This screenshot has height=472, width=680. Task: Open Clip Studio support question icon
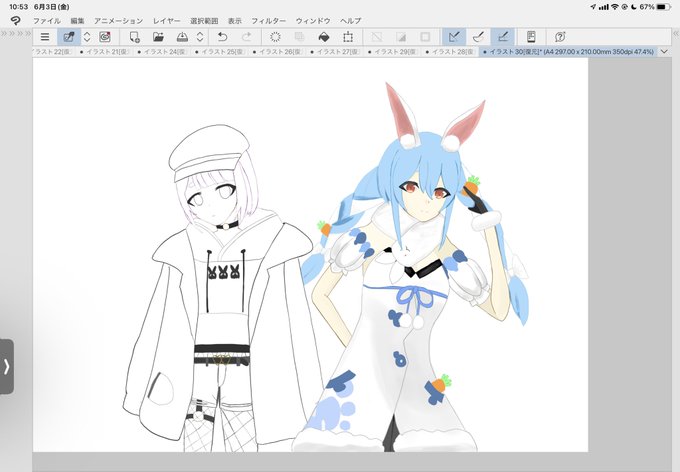[x=560, y=37]
